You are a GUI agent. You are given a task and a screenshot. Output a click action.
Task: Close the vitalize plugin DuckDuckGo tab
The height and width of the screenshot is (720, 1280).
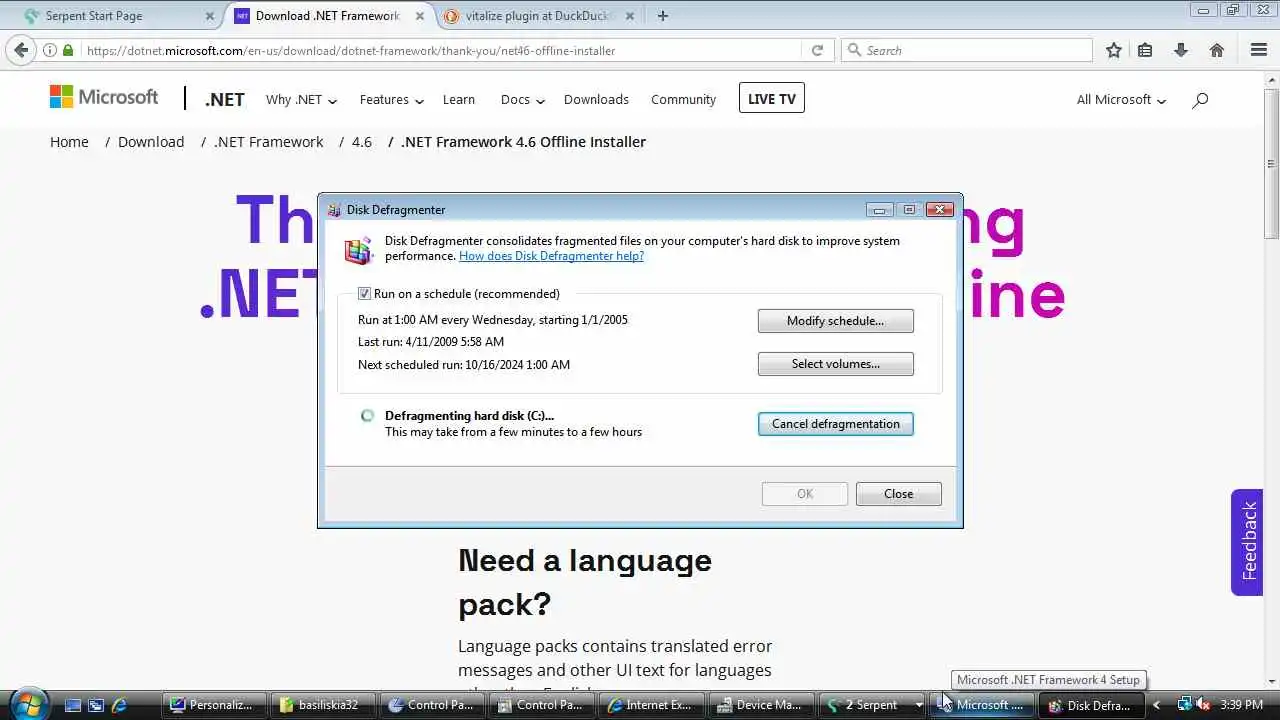coord(630,16)
